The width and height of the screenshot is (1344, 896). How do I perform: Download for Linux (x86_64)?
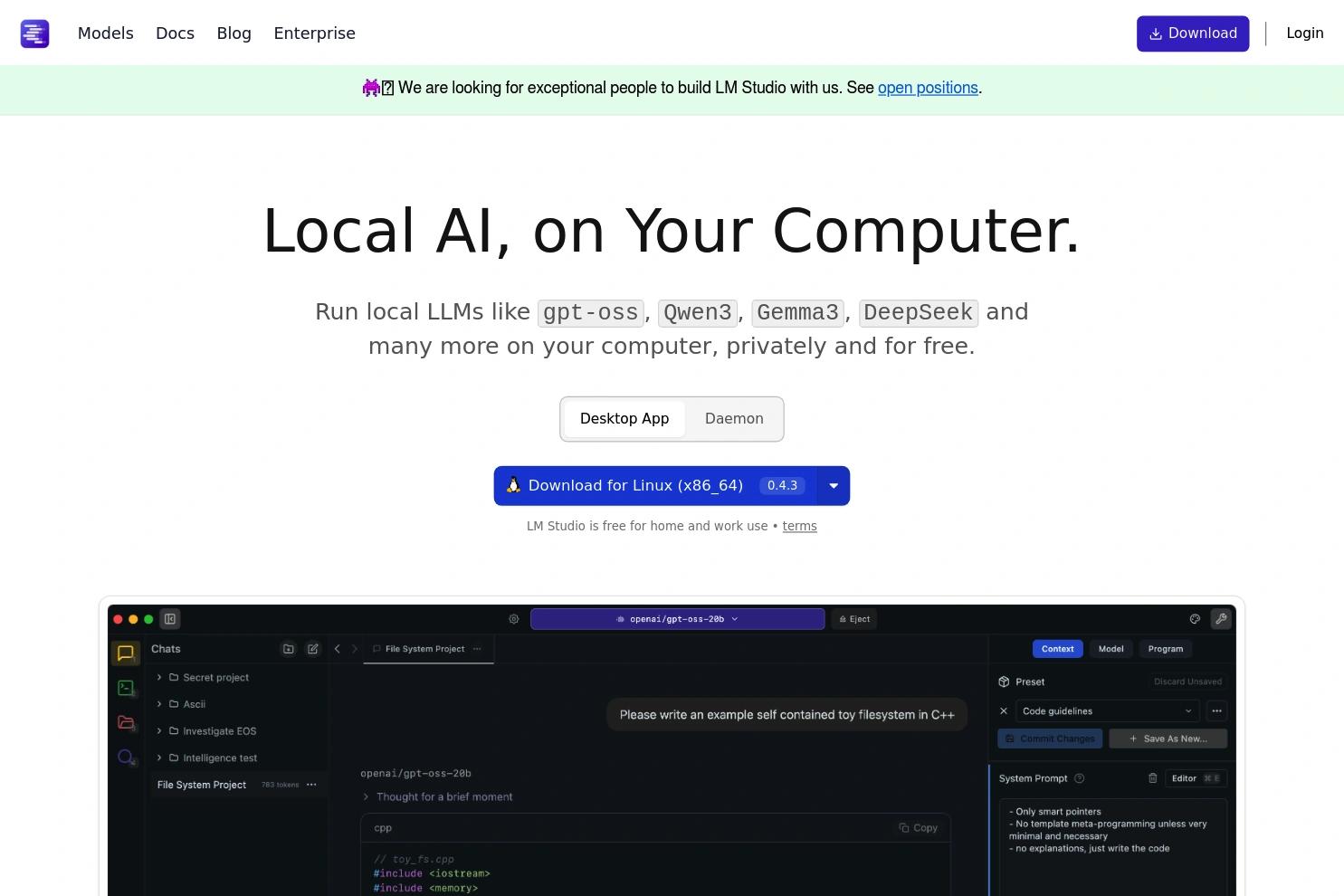[655, 486]
